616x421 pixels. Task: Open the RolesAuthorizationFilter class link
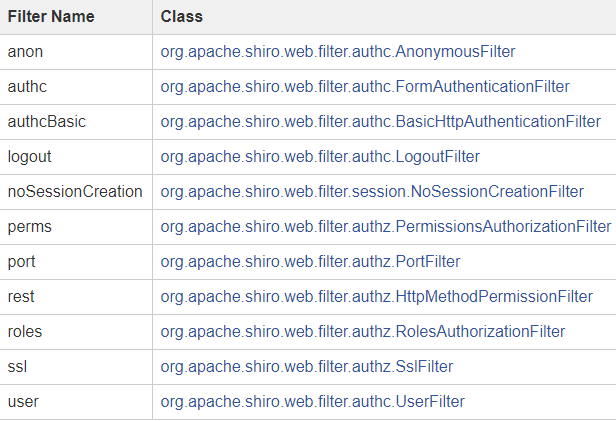tap(363, 332)
